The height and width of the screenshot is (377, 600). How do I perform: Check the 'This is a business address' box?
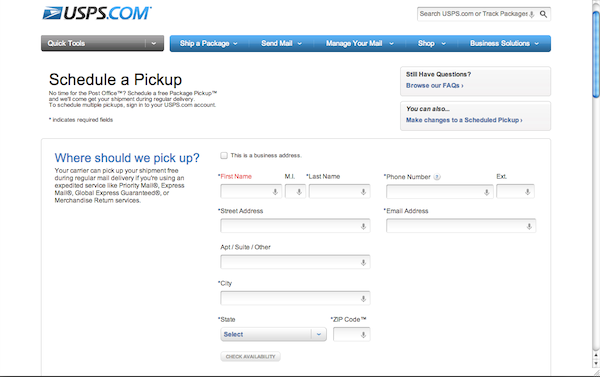[224, 155]
